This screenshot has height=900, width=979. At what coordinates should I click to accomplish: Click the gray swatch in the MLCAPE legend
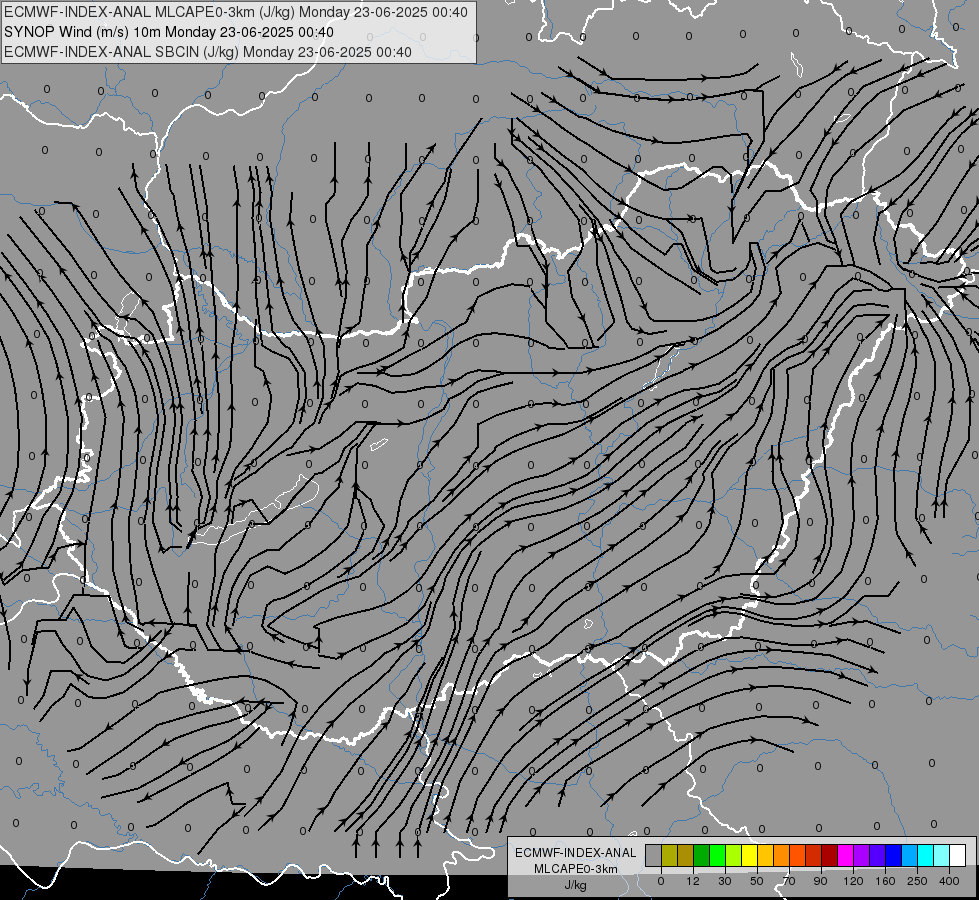pos(654,855)
